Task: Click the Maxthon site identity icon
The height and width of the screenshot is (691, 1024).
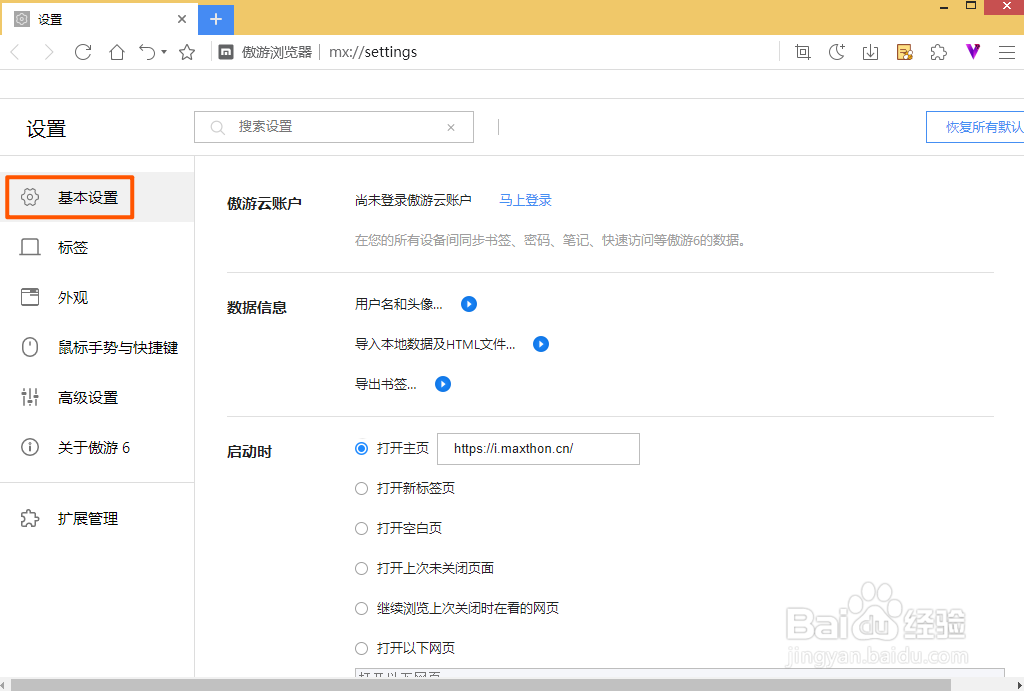Action: (226, 52)
